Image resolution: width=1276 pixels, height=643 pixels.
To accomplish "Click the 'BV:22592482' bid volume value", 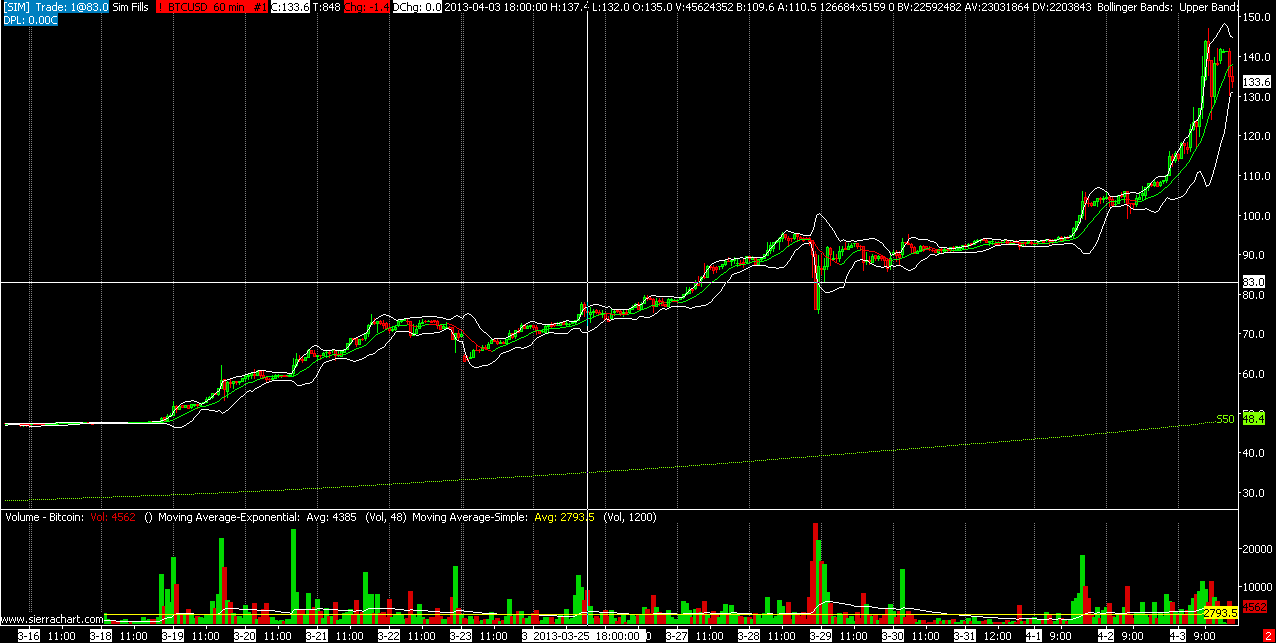I will 928,7.
